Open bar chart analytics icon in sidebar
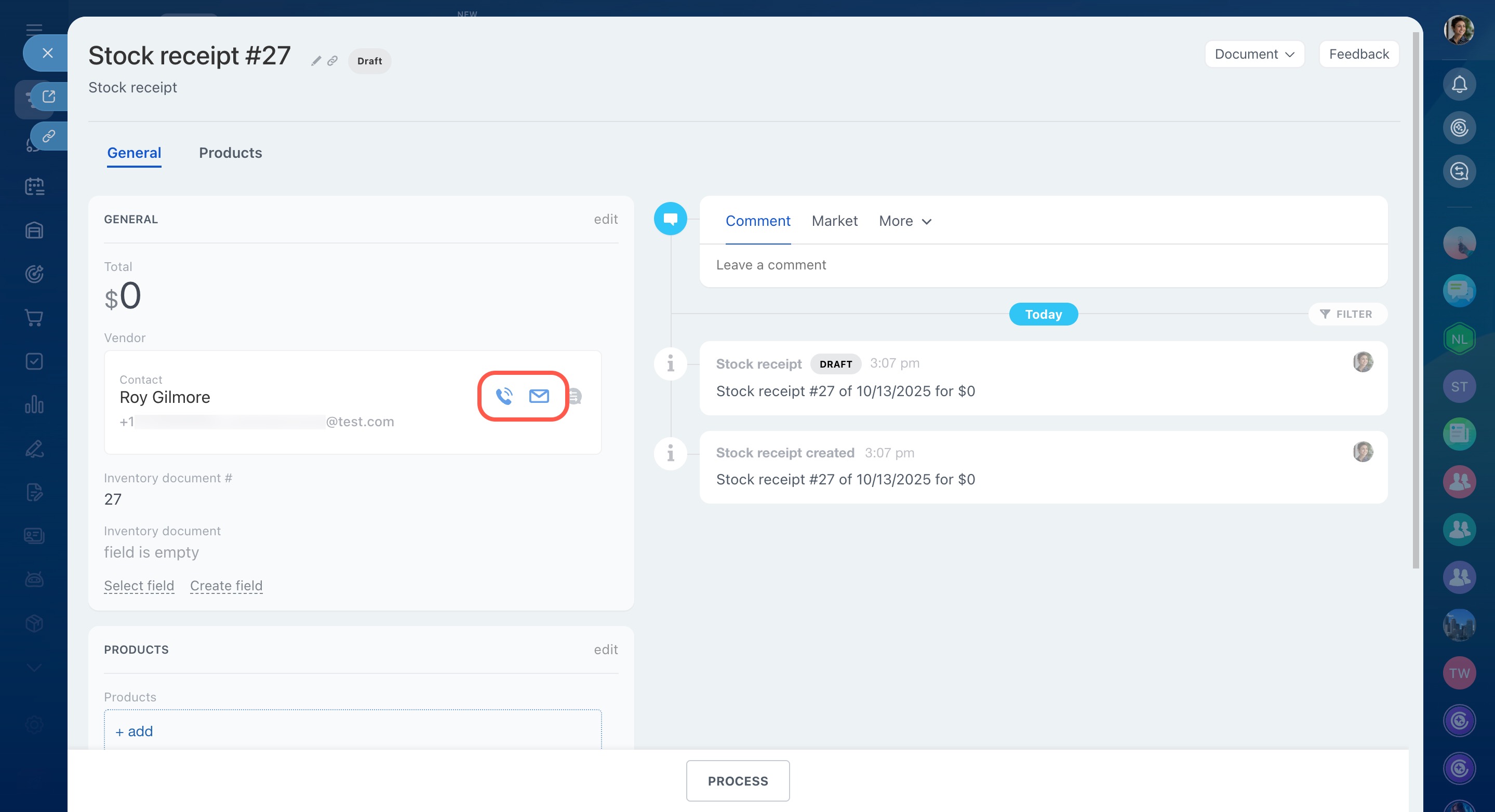The image size is (1495, 812). (x=34, y=404)
